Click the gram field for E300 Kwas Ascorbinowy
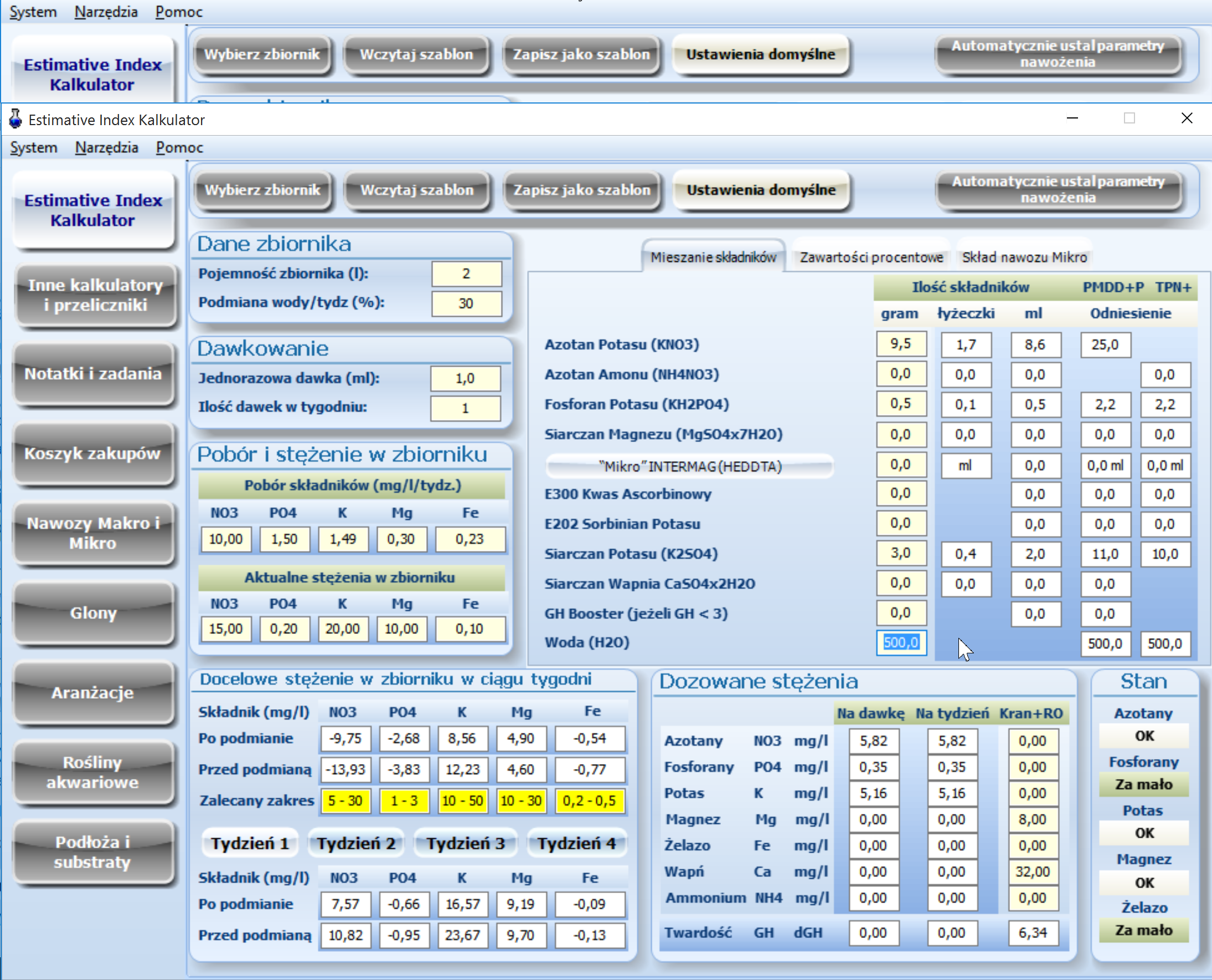1212x980 pixels. pos(901,493)
